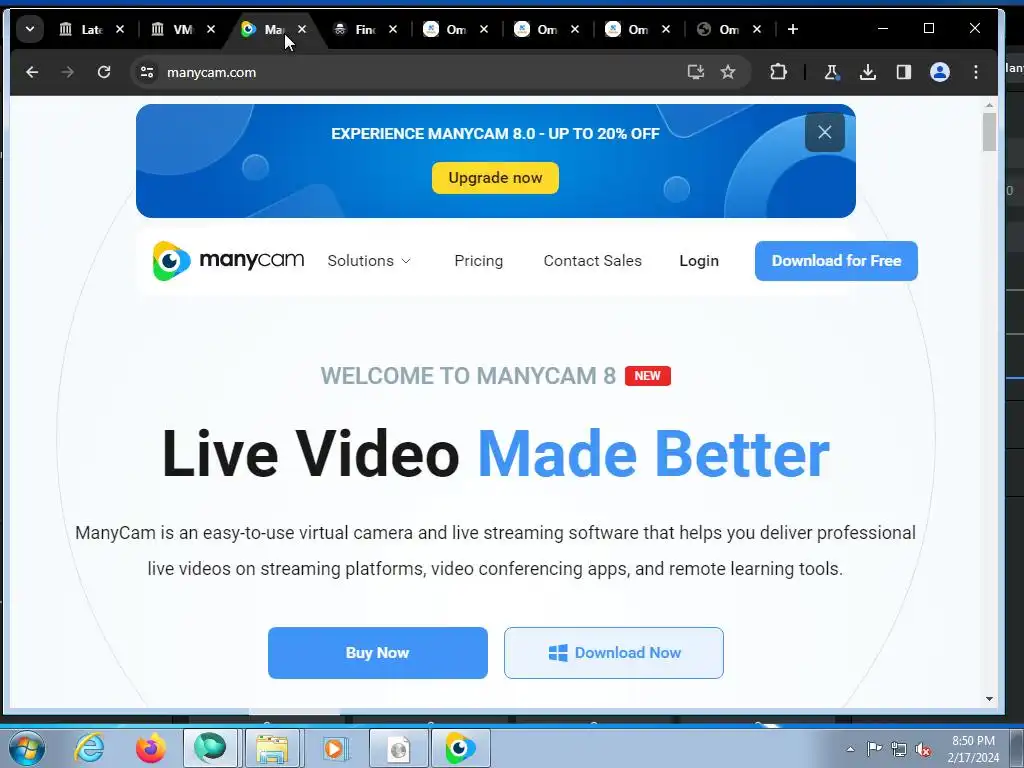The image size is (1024, 768).
Task: Click the page scrollbar down arrow
Action: pyautogui.click(x=989, y=699)
